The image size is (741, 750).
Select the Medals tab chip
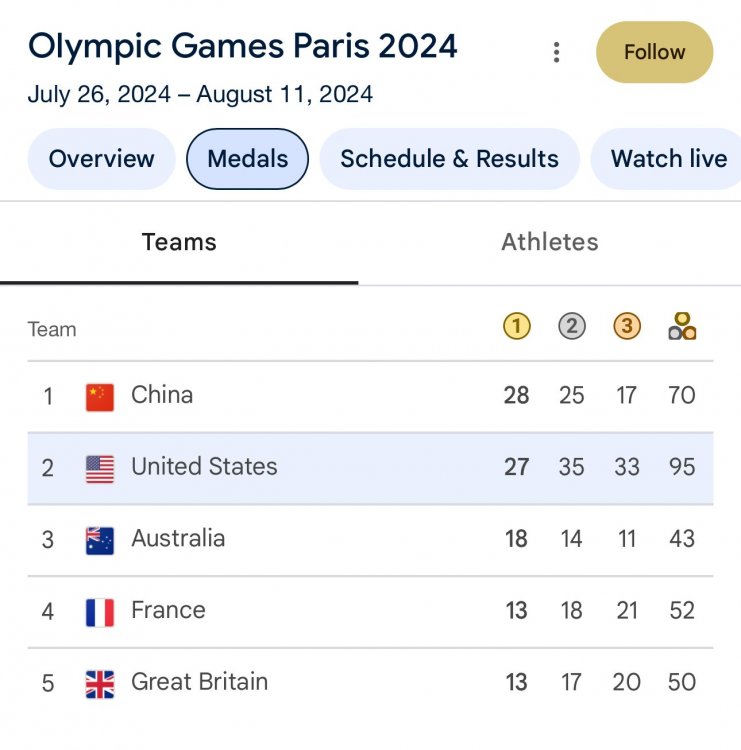[x=248, y=159]
